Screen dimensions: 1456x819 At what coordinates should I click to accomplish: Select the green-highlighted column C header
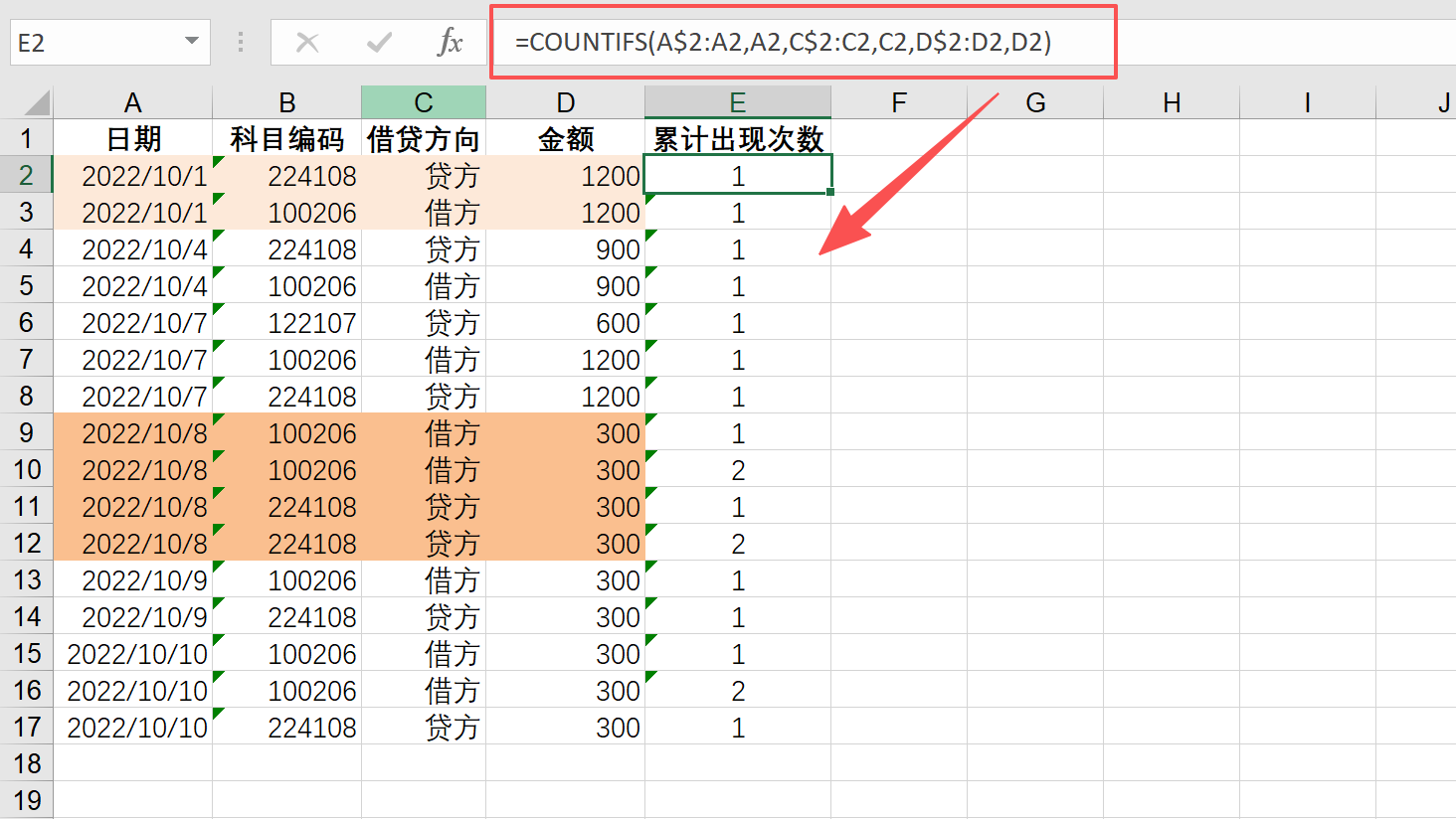(x=424, y=102)
